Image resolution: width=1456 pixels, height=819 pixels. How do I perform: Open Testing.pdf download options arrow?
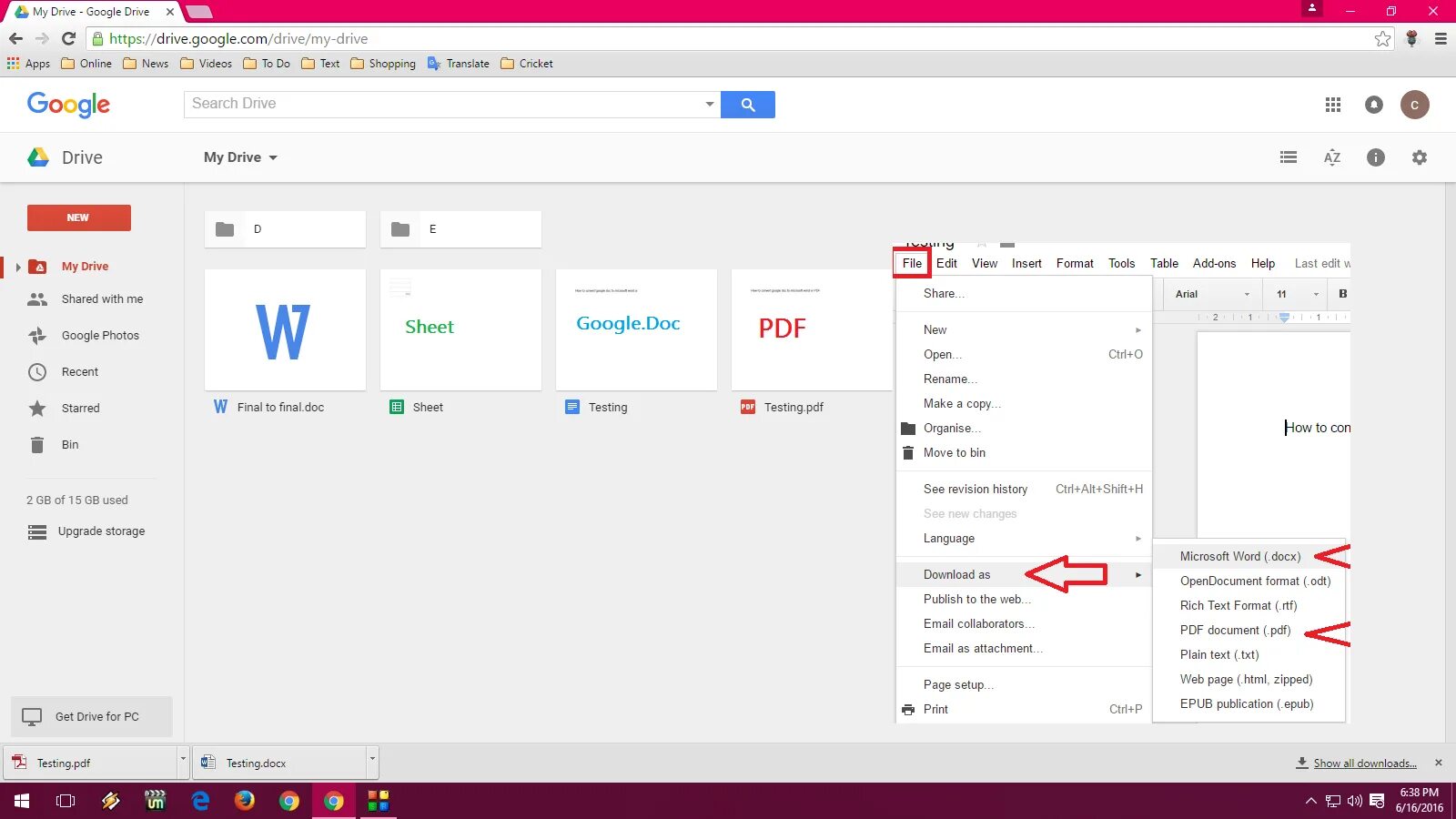pos(183,762)
